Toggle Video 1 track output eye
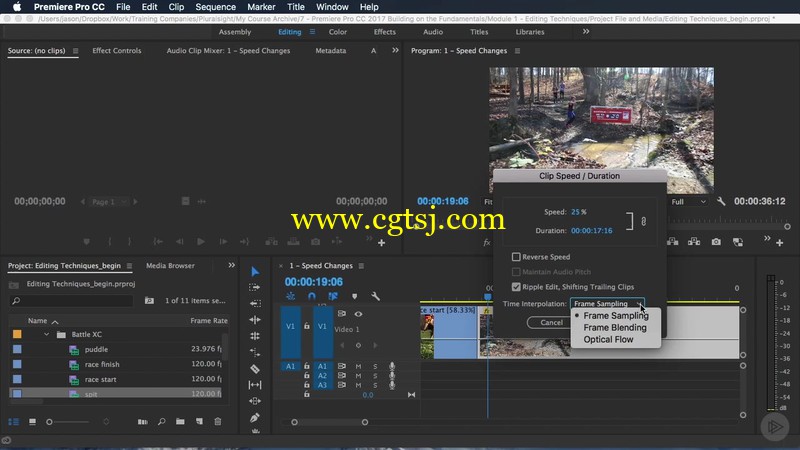This screenshot has height=450, width=800. tap(358, 314)
